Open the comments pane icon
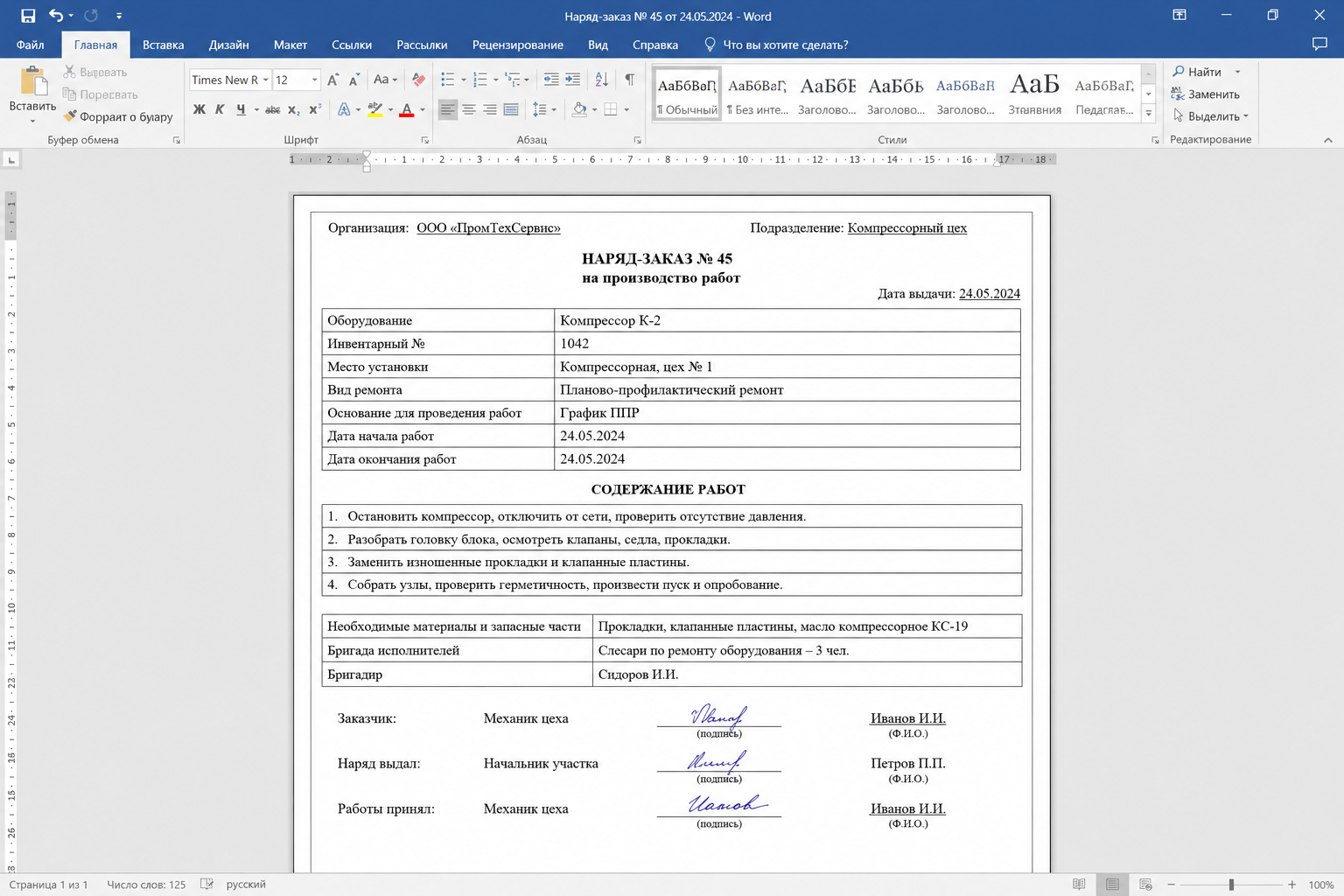The height and width of the screenshot is (896, 1344). coord(1319,45)
